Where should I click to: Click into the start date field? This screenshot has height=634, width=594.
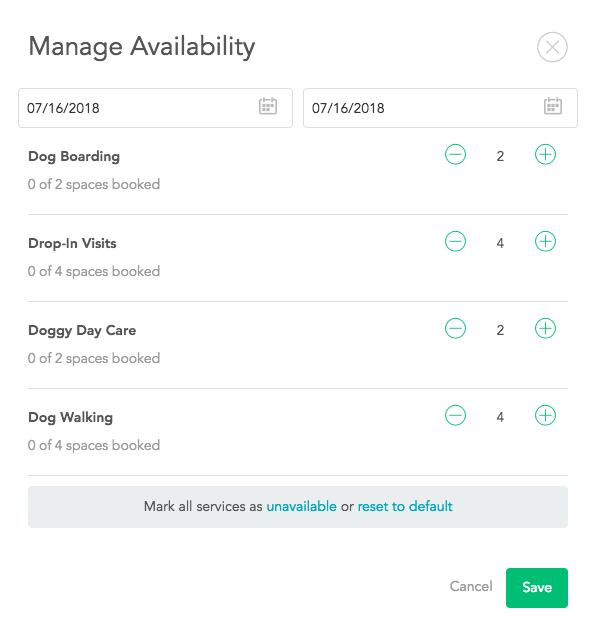click(x=155, y=108)
